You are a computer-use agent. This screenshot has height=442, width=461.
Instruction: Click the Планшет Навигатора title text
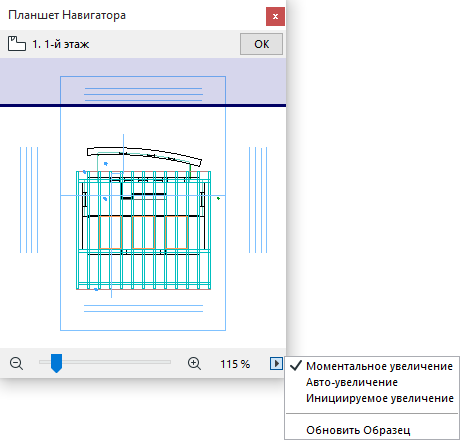click(x=67, y=15)
